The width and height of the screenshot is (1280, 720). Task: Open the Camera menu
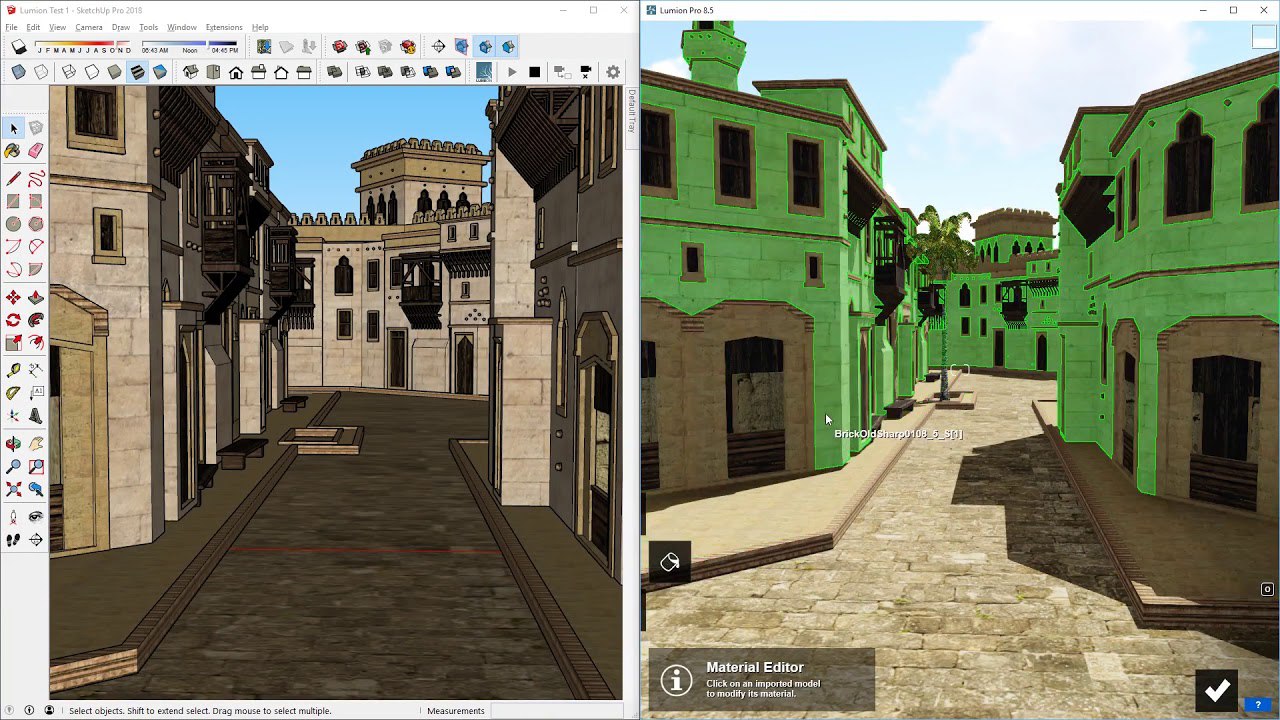[88, 27]
